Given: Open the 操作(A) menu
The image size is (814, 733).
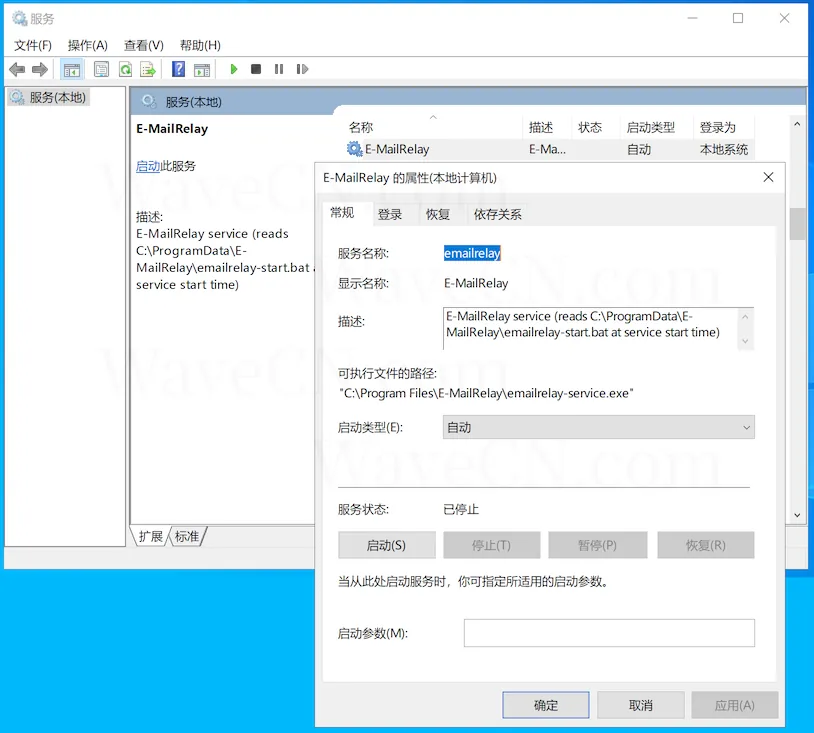Looking at the screenshot, I should click(88, 46).
